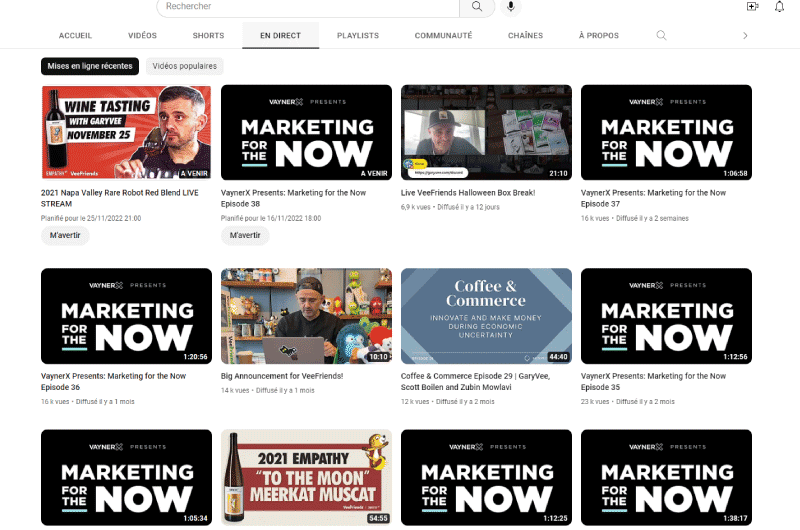
Task: Open the thumbnail with 1:20:56 duration
Action: (x=126, y=316)
